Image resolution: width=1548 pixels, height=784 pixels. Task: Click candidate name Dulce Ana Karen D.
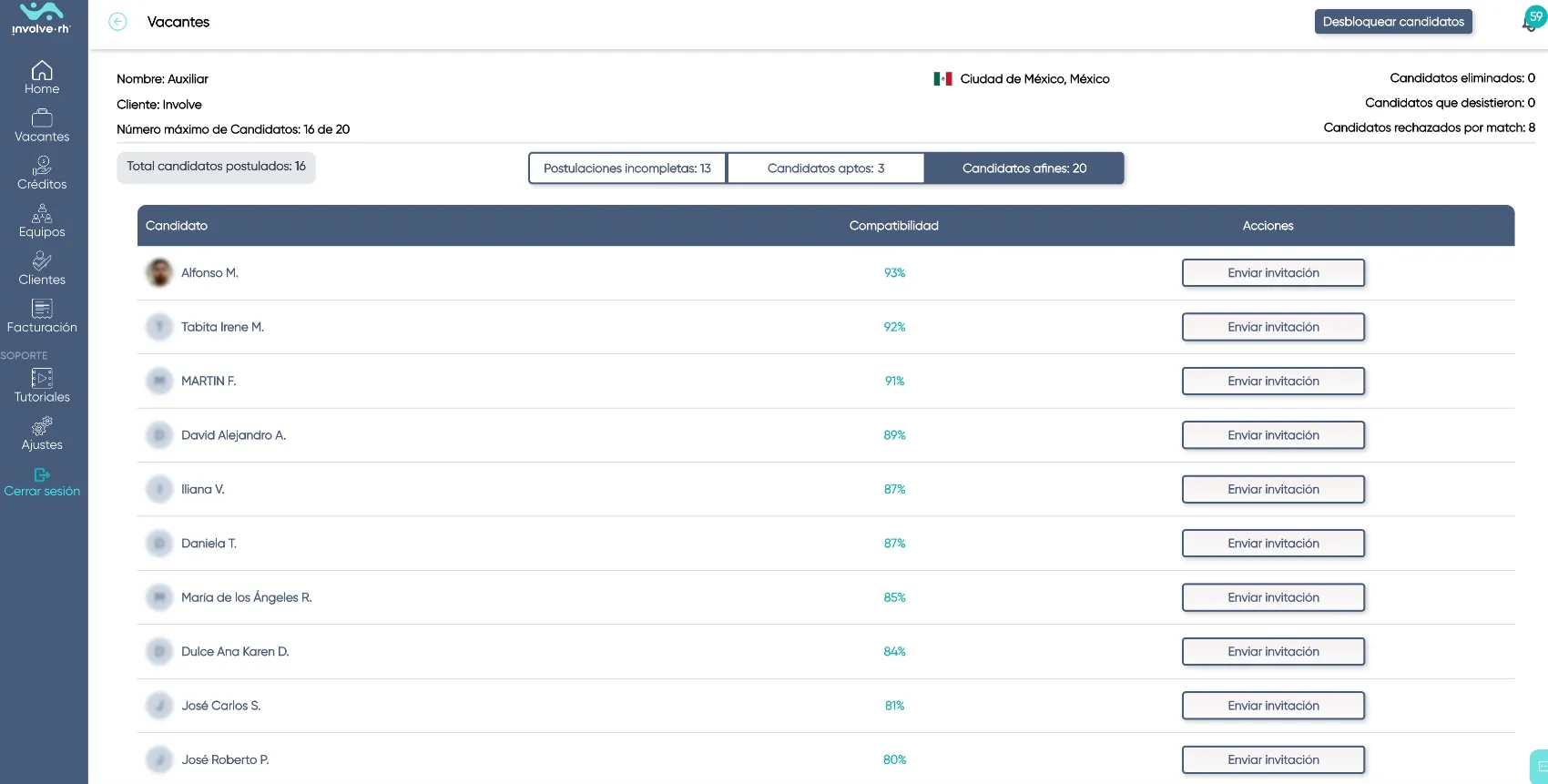click(235, 652)
